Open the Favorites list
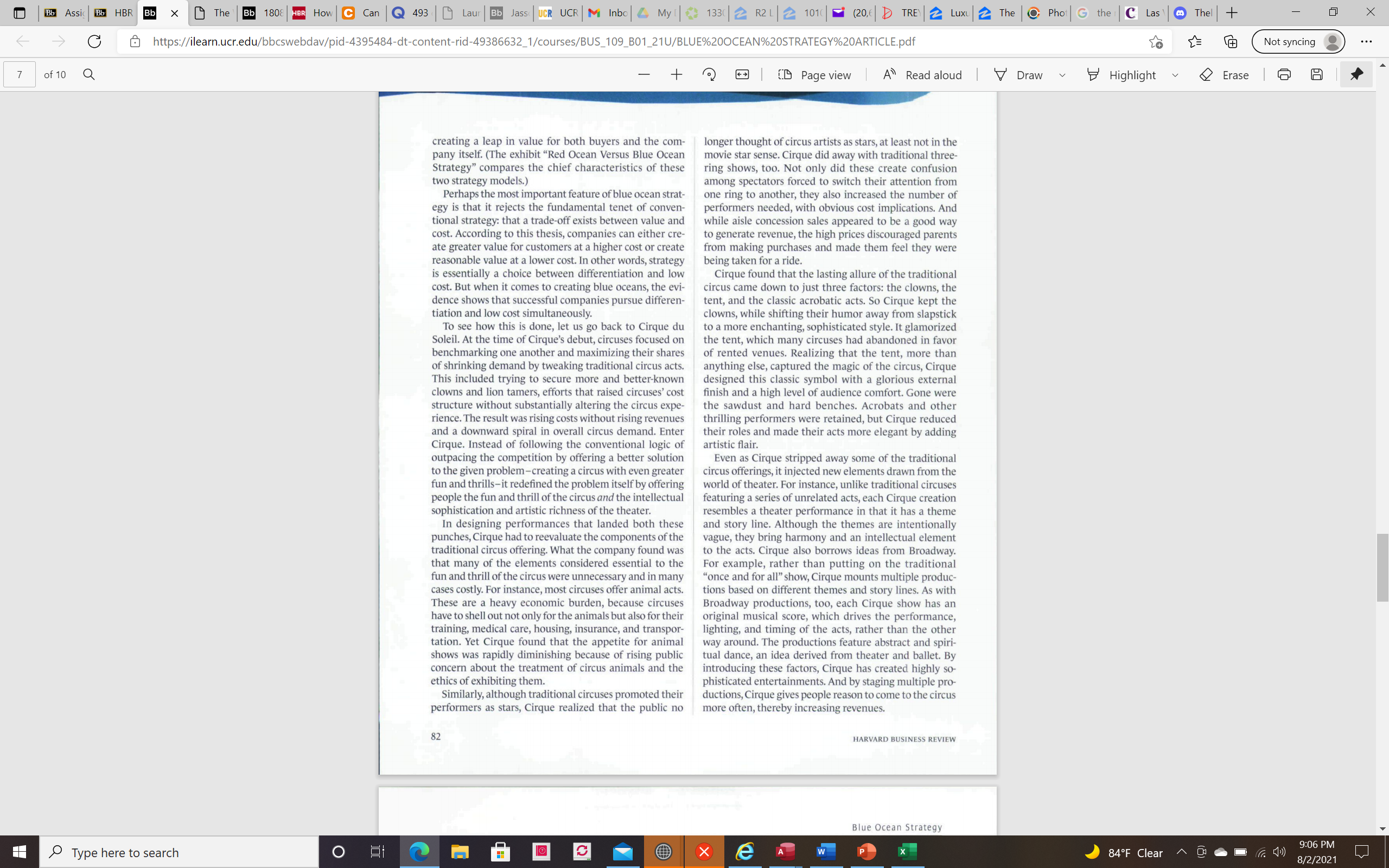The height and width of the screenshot is (868, 1389). (1194, 41)
